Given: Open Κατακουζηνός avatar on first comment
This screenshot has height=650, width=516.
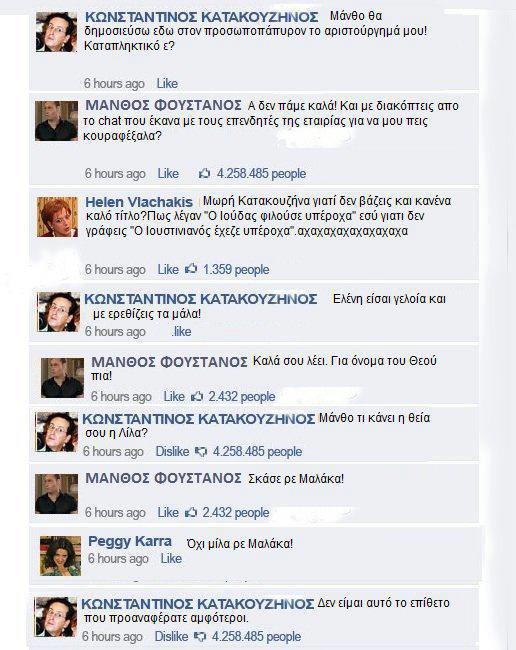Looking at the screenshot, I should pos(56,32).
